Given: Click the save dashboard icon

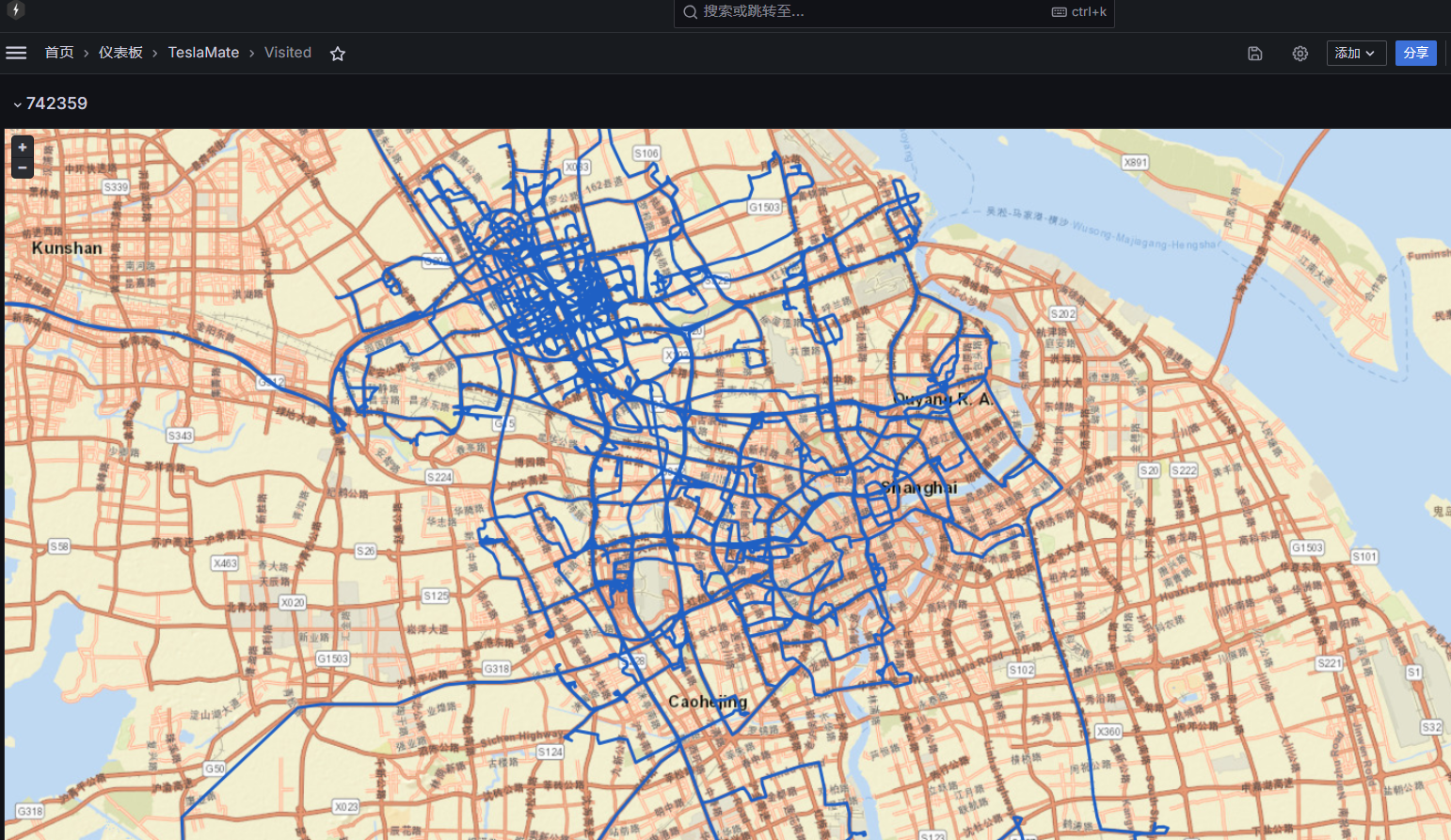Looking at the screenshot, I should click(x=1254, y=54).
